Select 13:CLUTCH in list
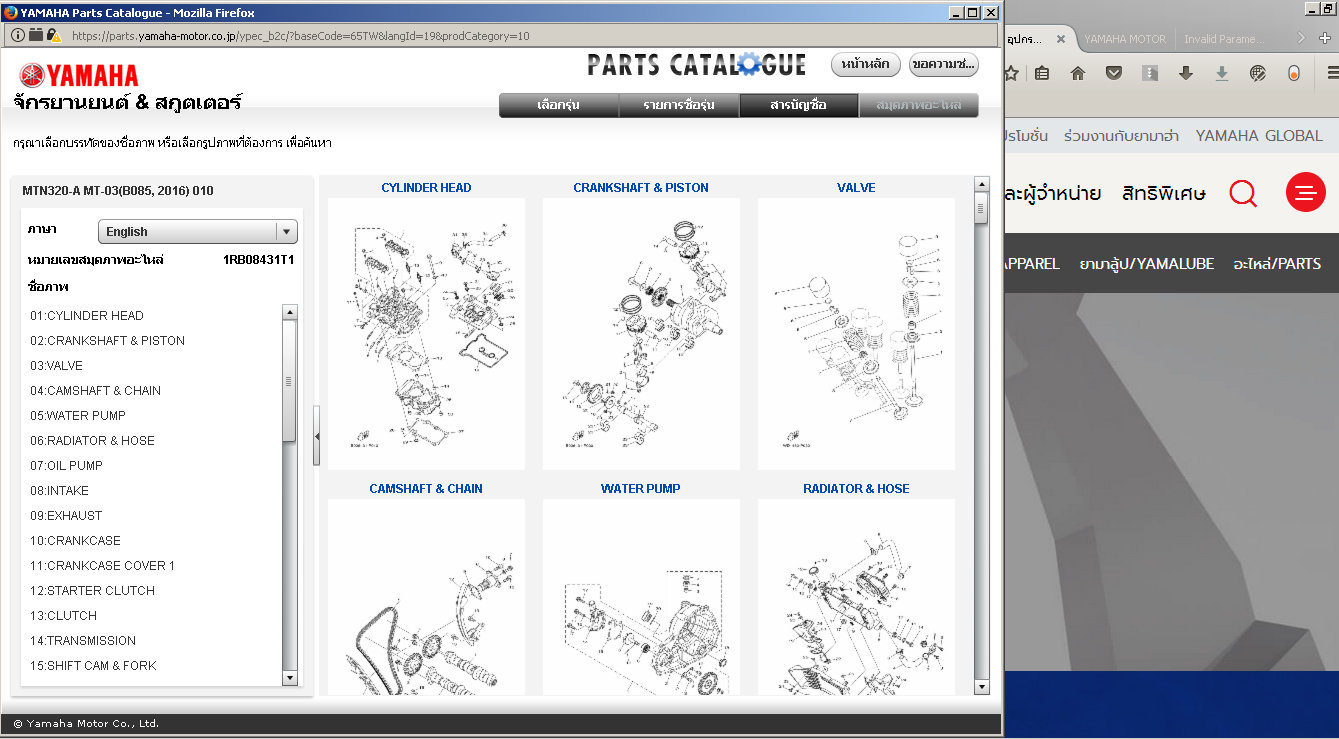1339x739 pixels. 154,616
